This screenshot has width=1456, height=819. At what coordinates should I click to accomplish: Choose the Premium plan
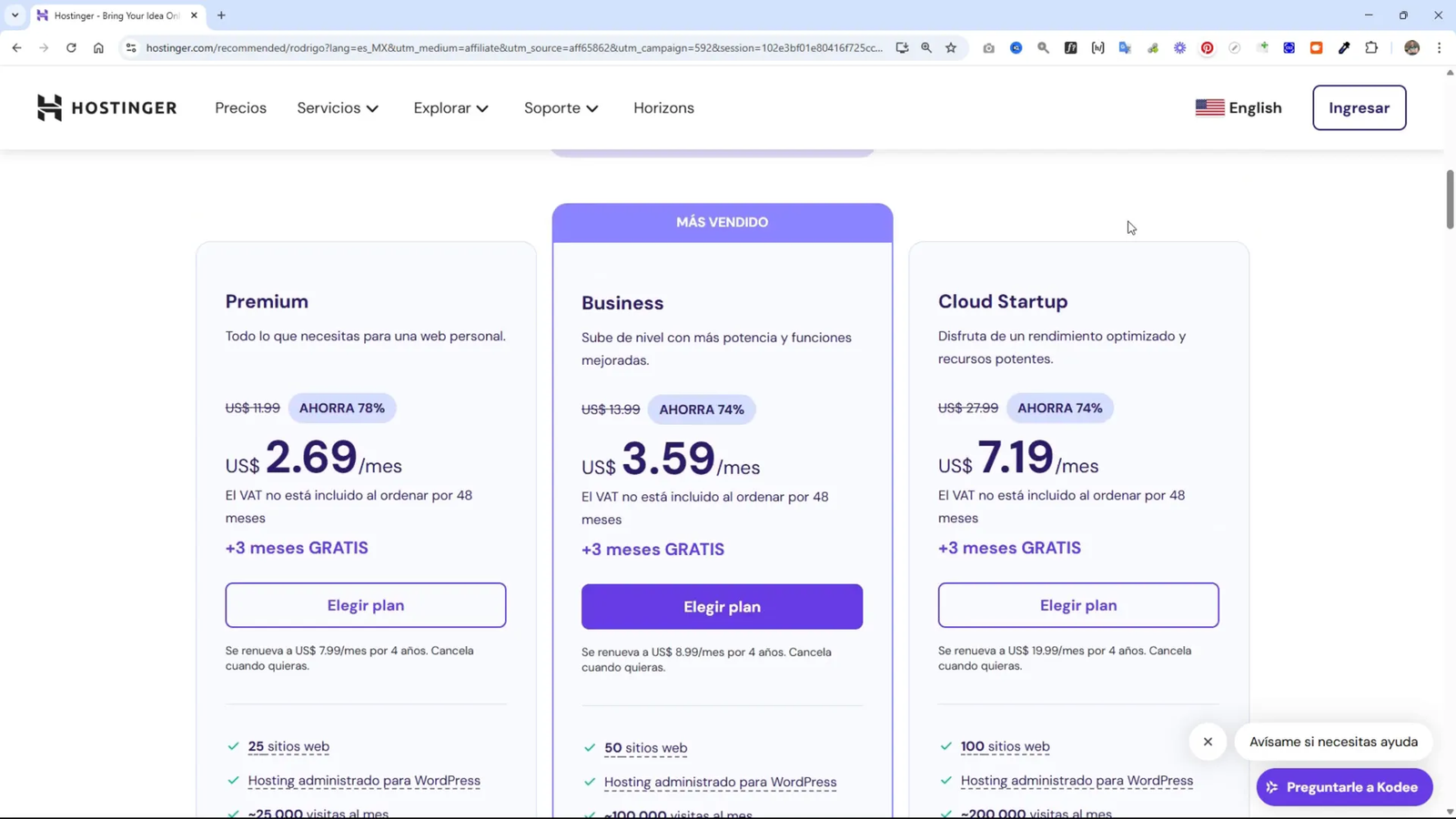tap(366, 605)
